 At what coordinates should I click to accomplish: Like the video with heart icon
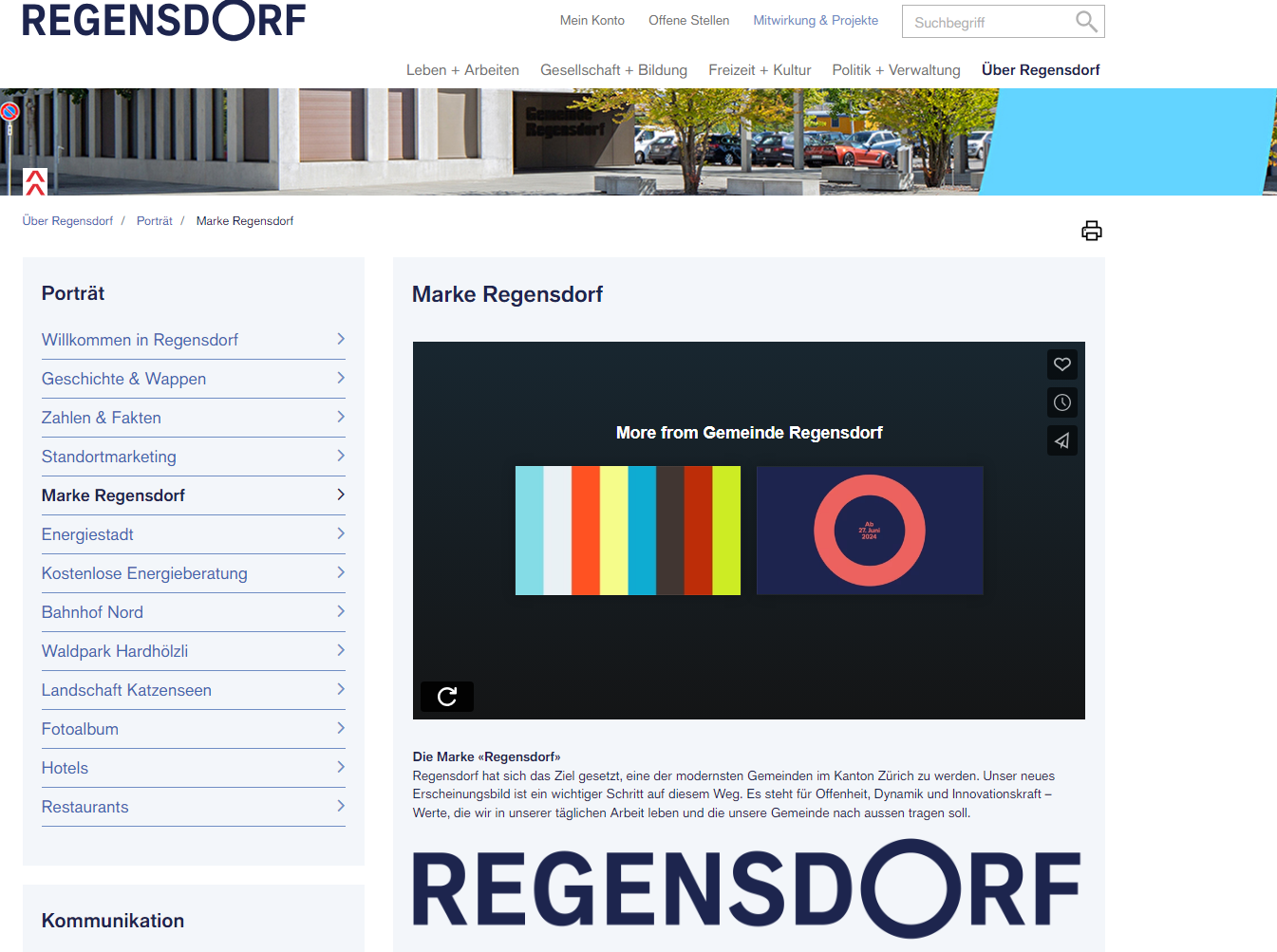click(1061, 364)
